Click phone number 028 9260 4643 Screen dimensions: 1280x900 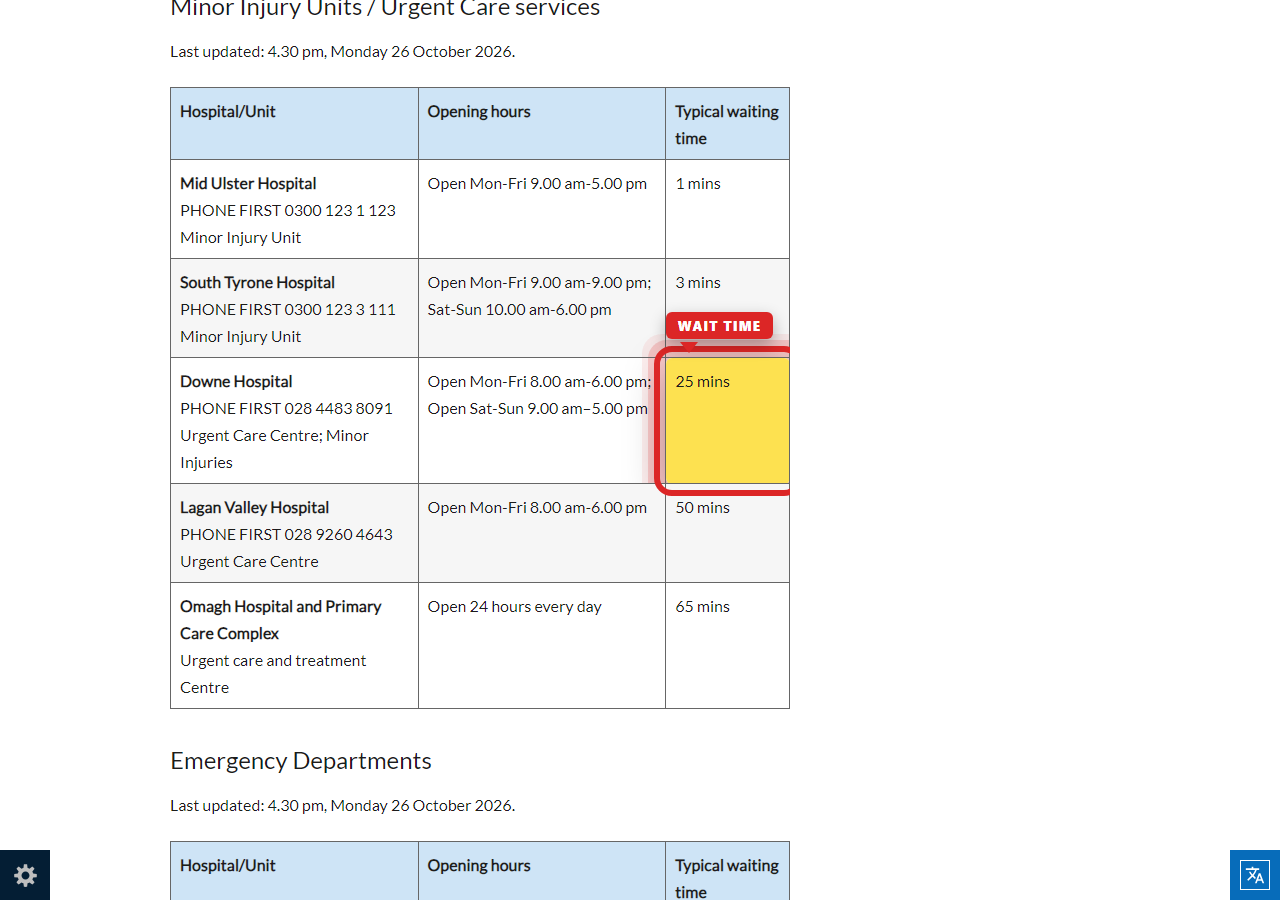(x=338, y=534)
